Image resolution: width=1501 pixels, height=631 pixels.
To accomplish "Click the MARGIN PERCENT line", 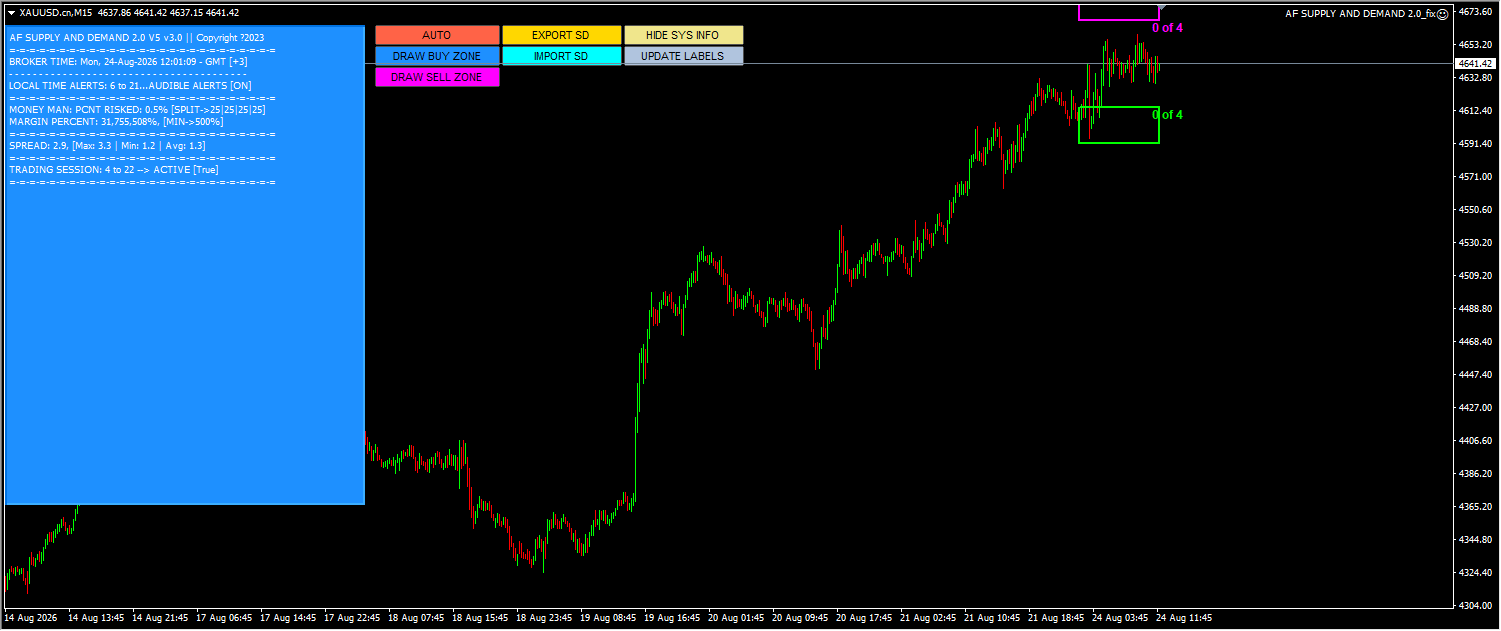I will click(116, 121).
